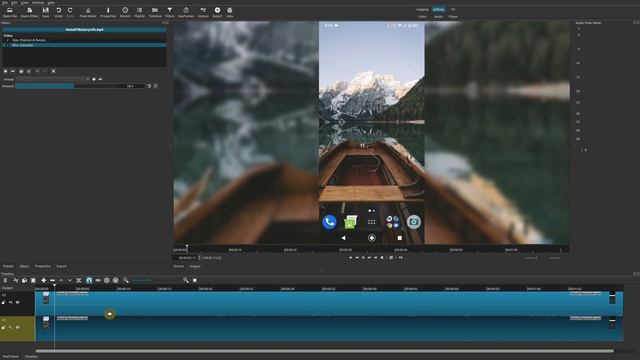Toggle keyframes for the blur amount
The image size is (640, 360).
pos(156,86)
